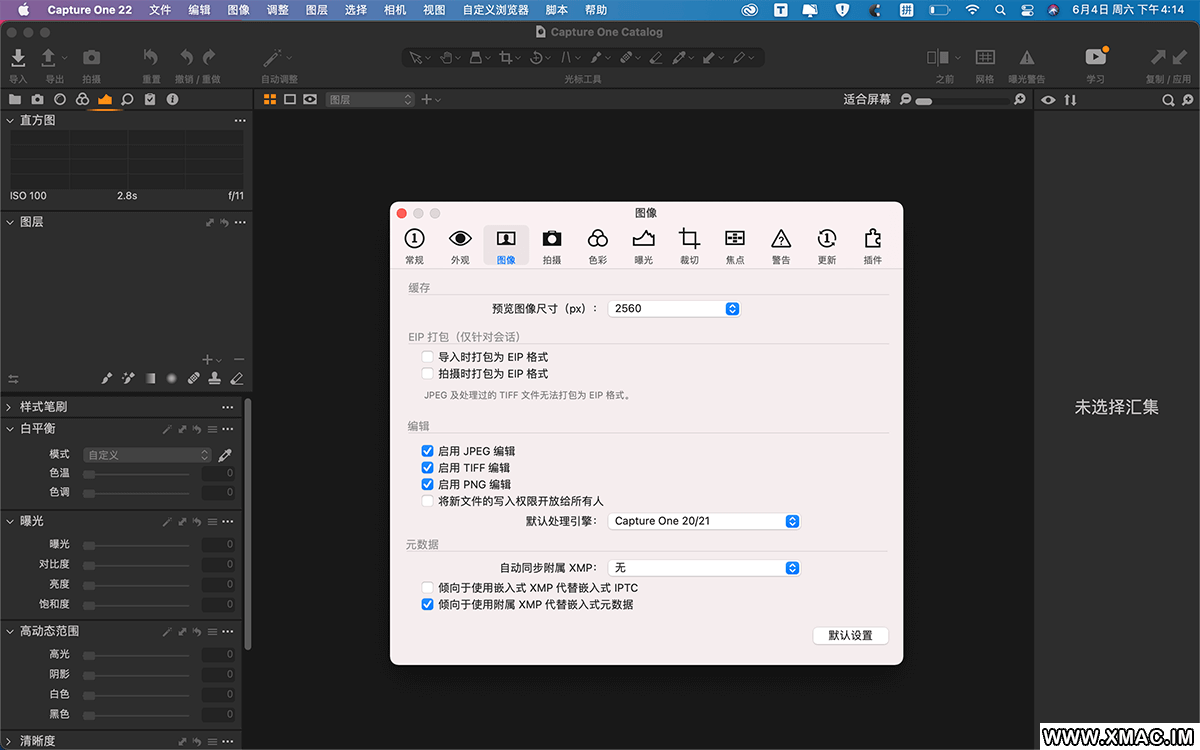
Task: Click the 重置 (Reset) toolbar icon
Action: click(x=151, y=58)
